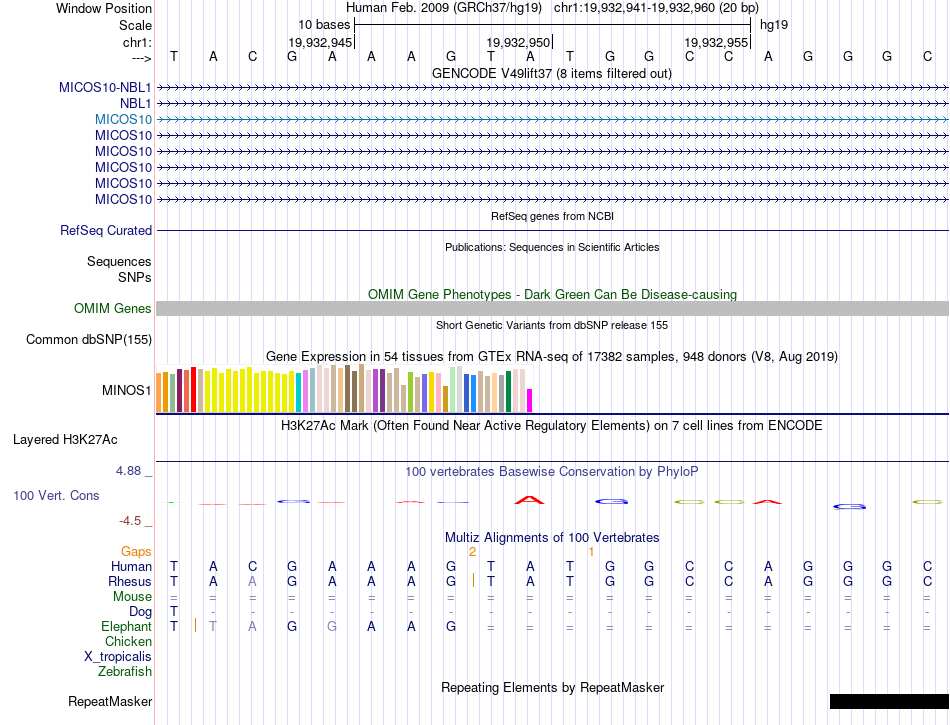Click Repeating Elements by RepeatMasker title
Viewport: 950px width, 725px height.
pyautogui.click(x=553, y=687)
